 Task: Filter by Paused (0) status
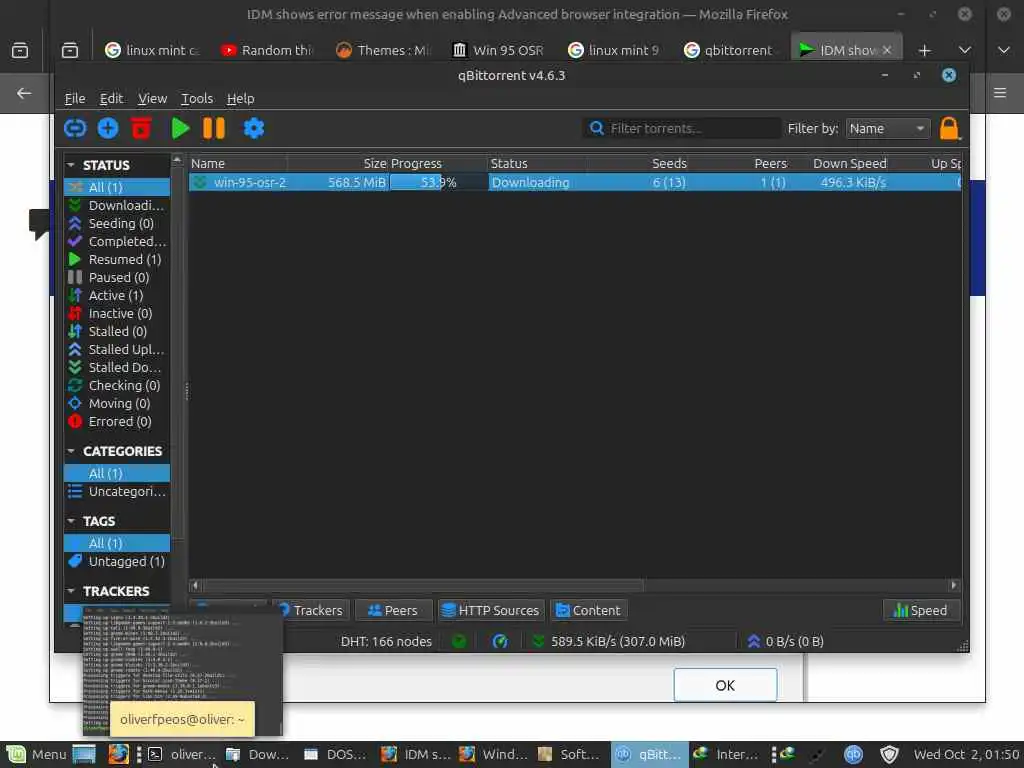117,277
